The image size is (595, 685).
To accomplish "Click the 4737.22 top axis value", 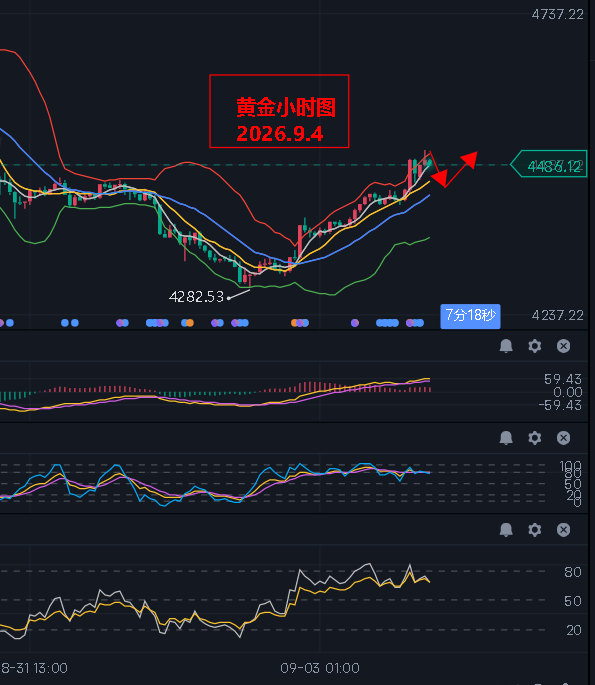I will tap(557, 14).
